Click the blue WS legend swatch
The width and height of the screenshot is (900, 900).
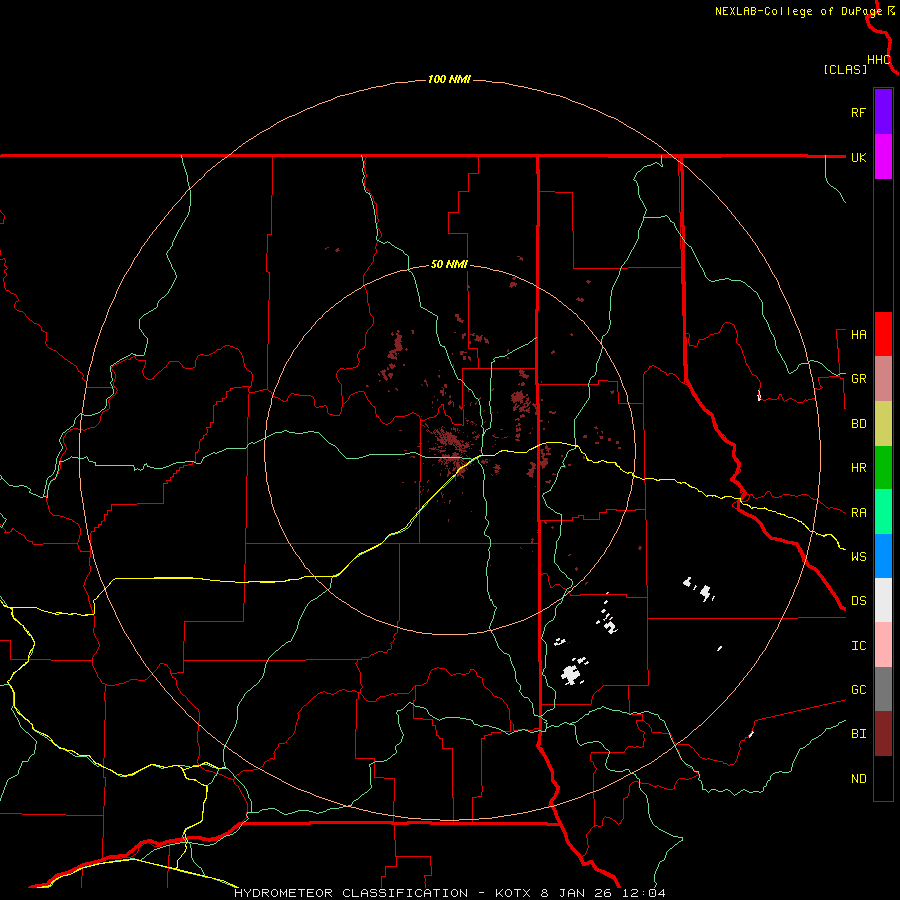(x=883, y=556)
